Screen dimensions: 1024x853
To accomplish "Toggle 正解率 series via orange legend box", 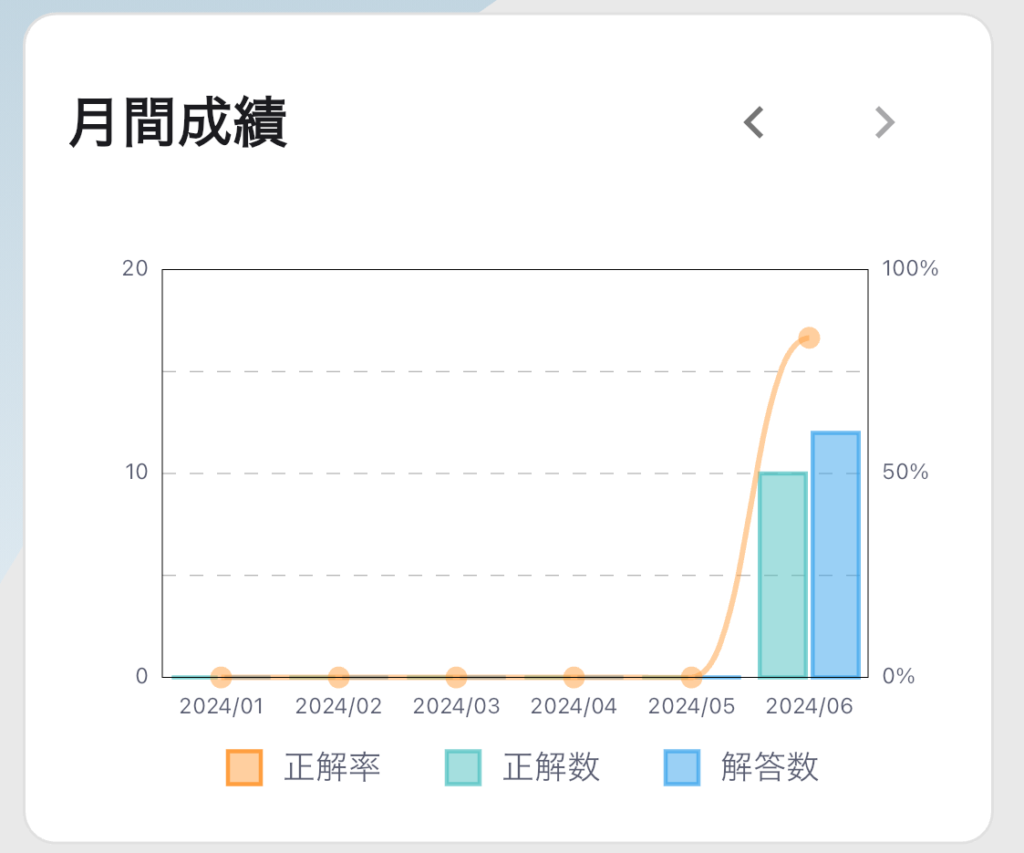I will point(244,767).
